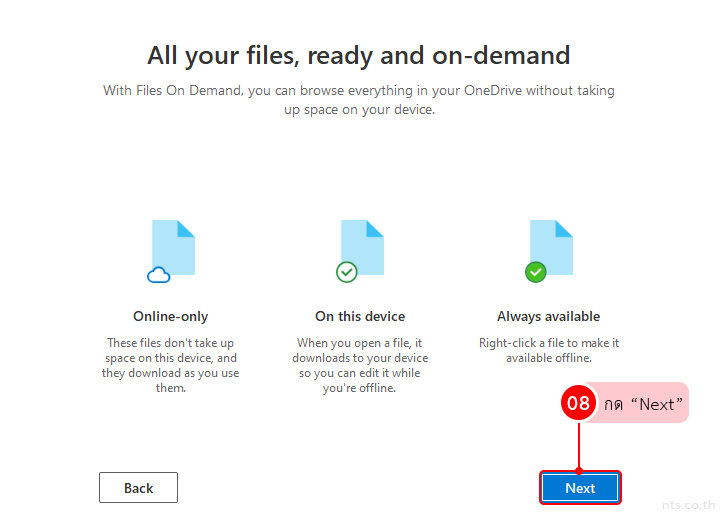The image size is (720, 514).
Task: Click the "These files don't take up space" description
Action: point(170,365)
